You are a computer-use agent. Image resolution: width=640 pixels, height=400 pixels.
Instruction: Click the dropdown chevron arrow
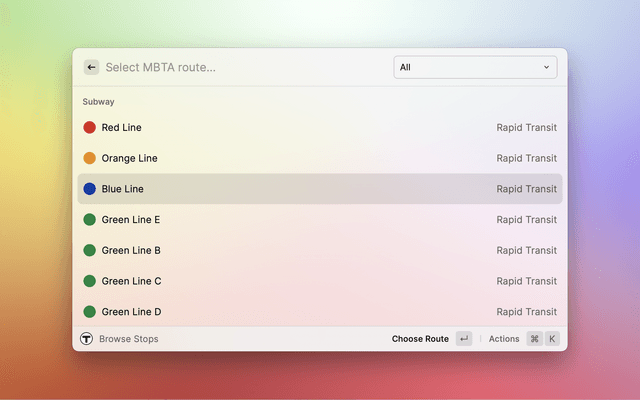(x=546, y=67)
